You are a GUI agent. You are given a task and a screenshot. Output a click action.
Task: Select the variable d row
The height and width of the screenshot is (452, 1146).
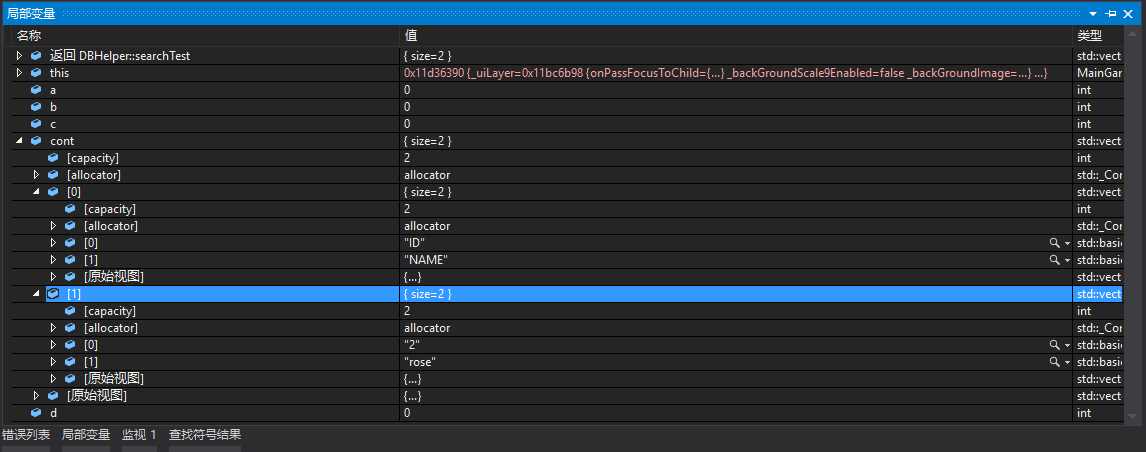coord(567,413)
